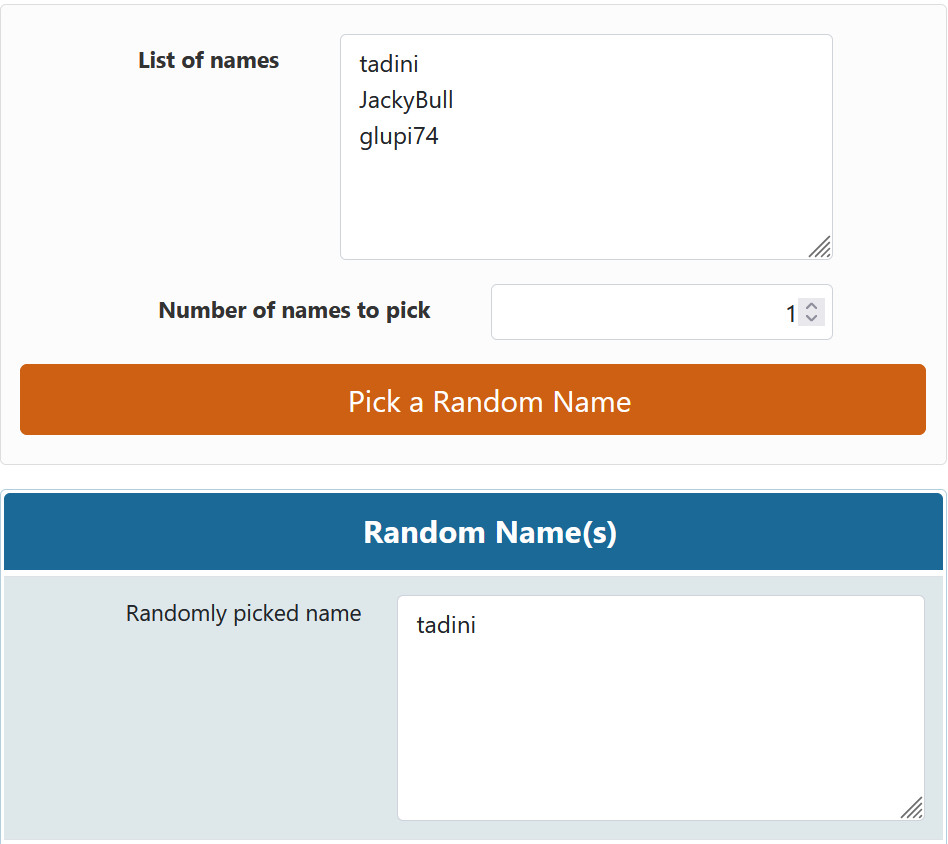
Task: Click the "Number of names to pick" label
Action: 294,311
